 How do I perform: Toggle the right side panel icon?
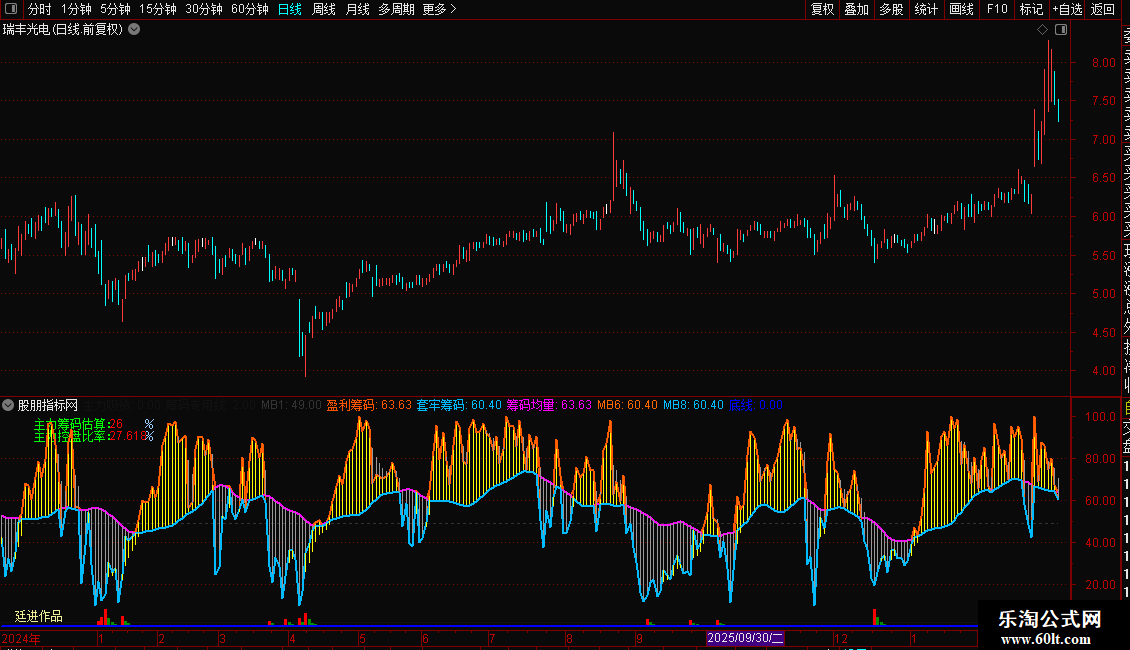tap(1061, 30)
